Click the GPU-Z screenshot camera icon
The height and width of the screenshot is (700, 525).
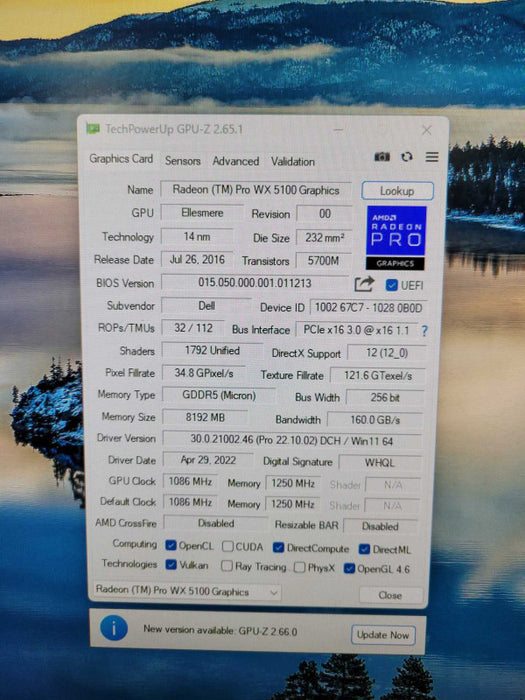click(382, 157)
